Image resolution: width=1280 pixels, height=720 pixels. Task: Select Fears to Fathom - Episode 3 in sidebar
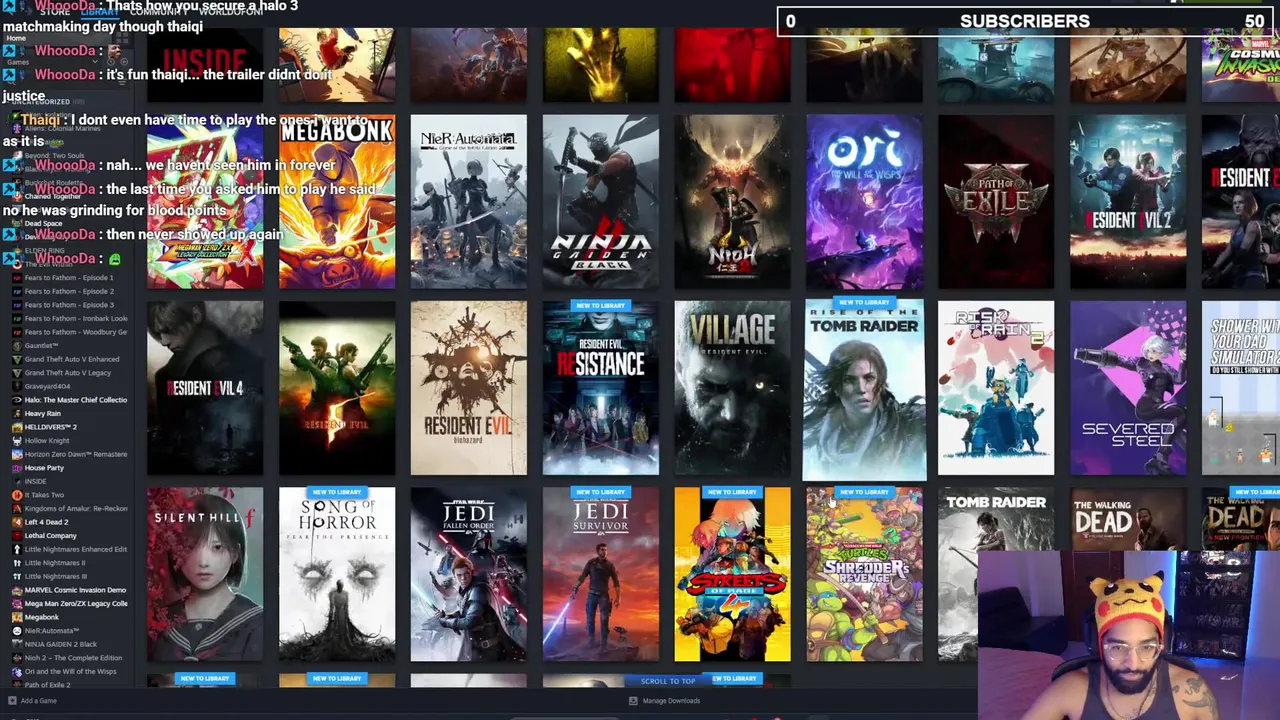pyautogui.click(x=69, y=304)
